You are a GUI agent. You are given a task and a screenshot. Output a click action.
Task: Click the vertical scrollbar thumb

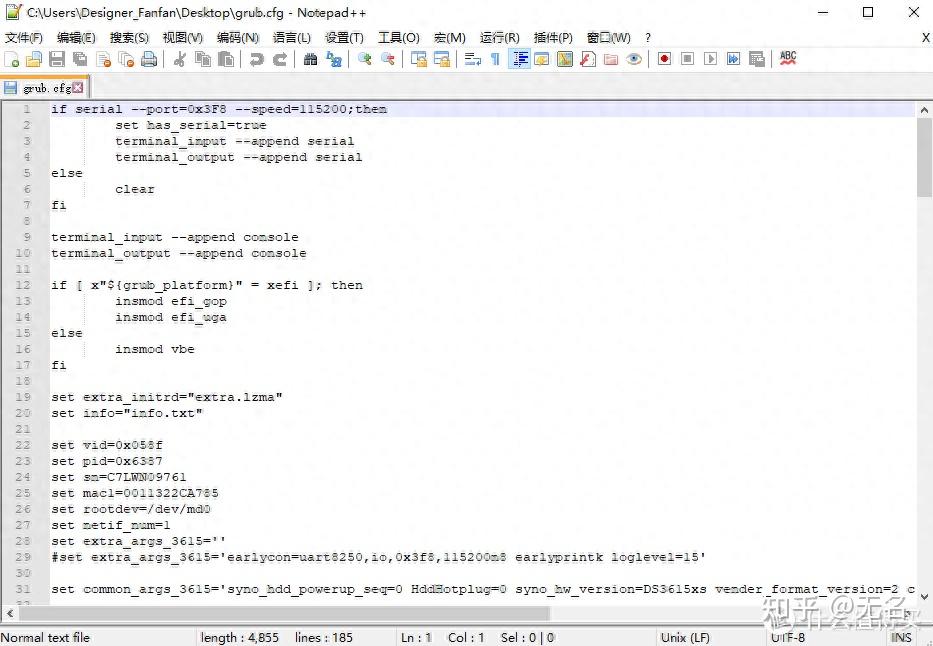(x=924, y=158)
